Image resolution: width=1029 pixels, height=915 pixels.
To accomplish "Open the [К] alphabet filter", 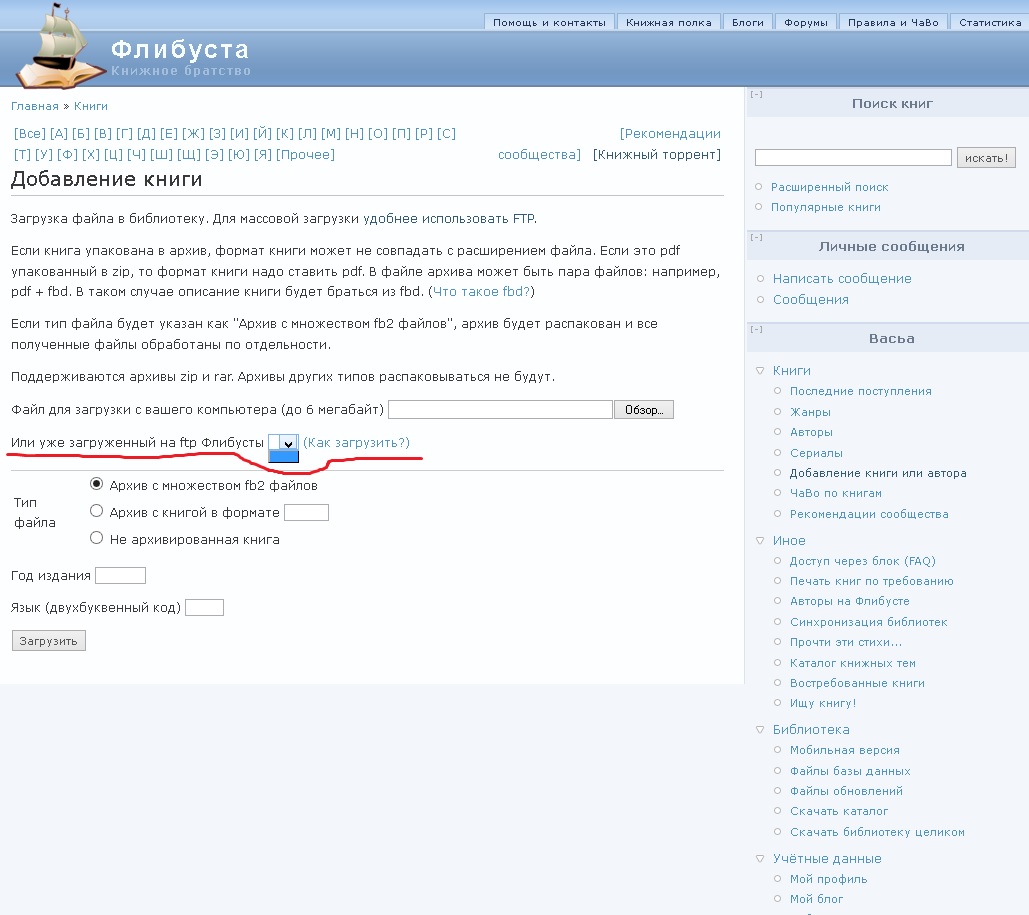I will pos(285,134).
